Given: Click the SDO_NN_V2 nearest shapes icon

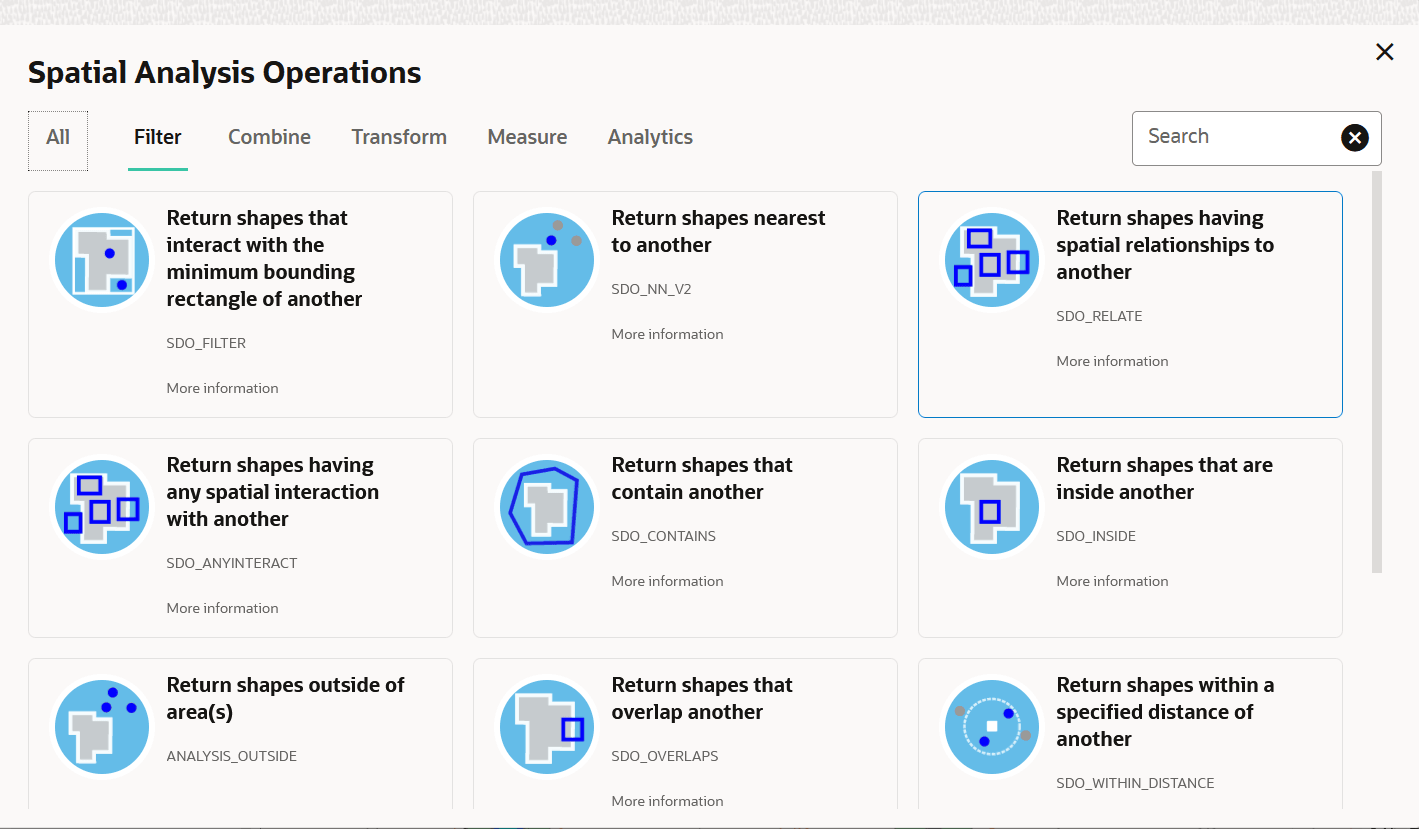Looking at the screenshot, I should (547, 260).
